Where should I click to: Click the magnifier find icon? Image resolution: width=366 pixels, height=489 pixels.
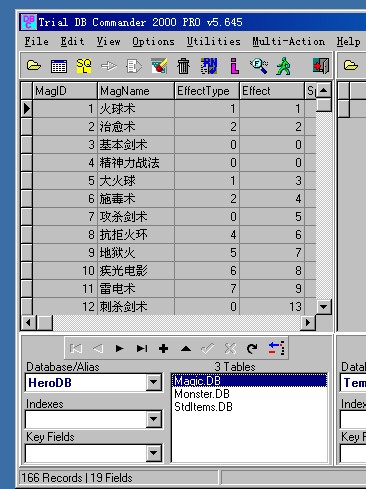tap(259, 66)
